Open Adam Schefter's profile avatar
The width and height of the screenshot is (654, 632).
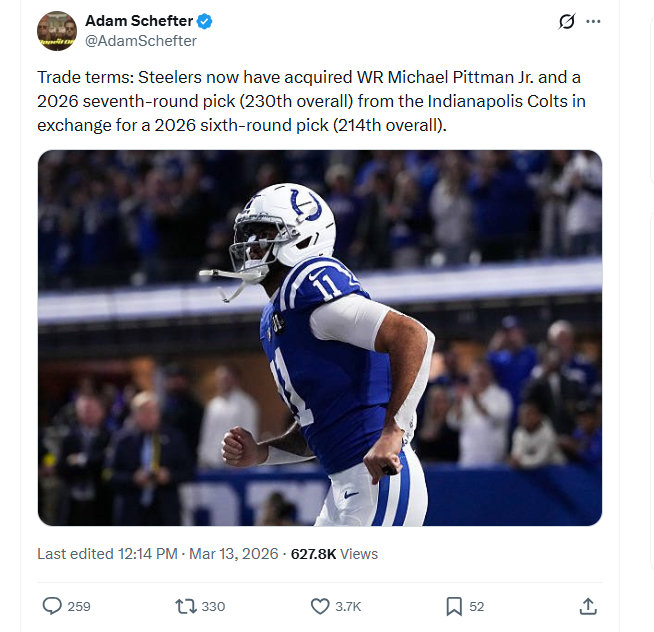click(x=57, y=31)
